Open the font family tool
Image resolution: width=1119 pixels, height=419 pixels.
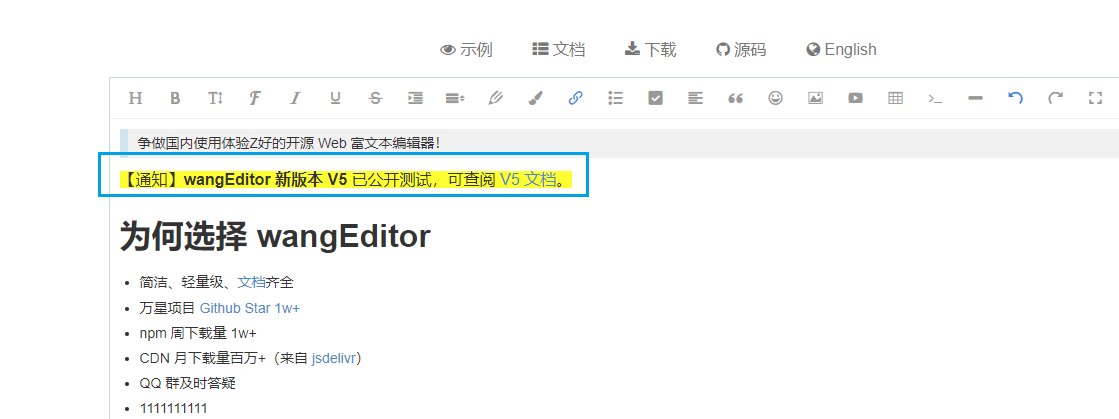255,99
